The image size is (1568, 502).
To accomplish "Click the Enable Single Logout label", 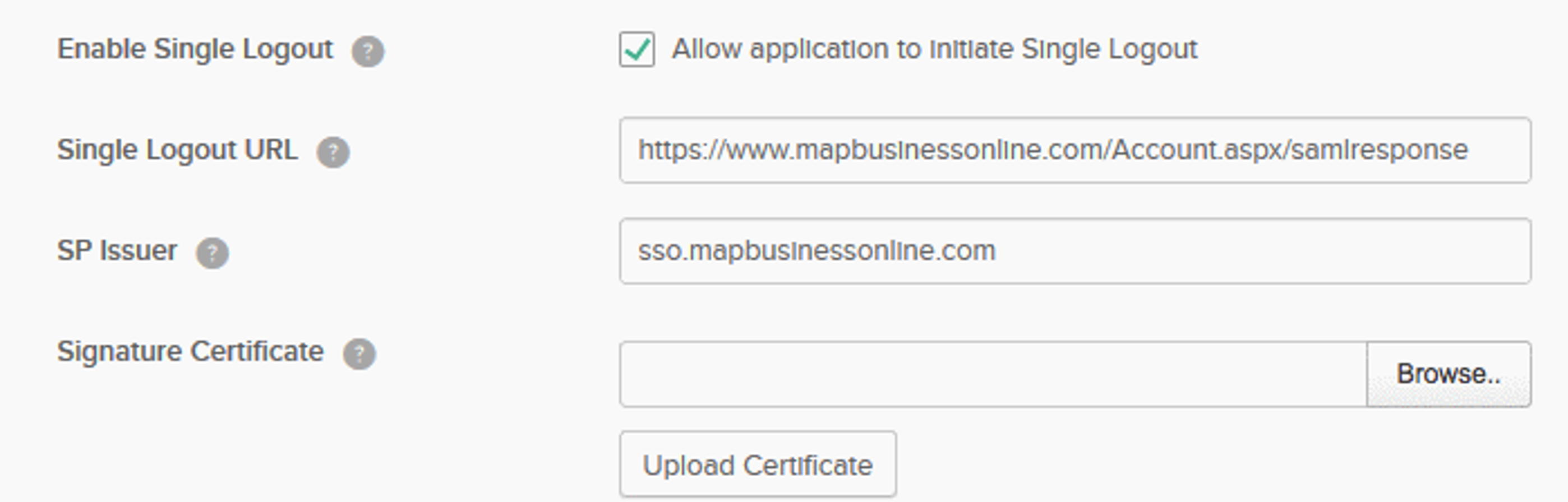I will click(195, 49).
